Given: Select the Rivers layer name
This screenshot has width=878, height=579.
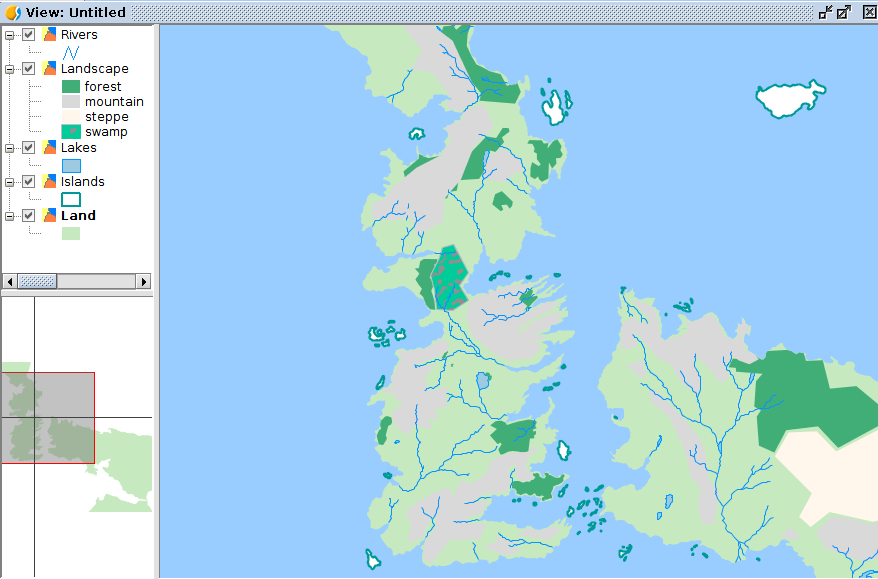Looking at the screenshot, I should pyautogui.click(x=79, y=35).
